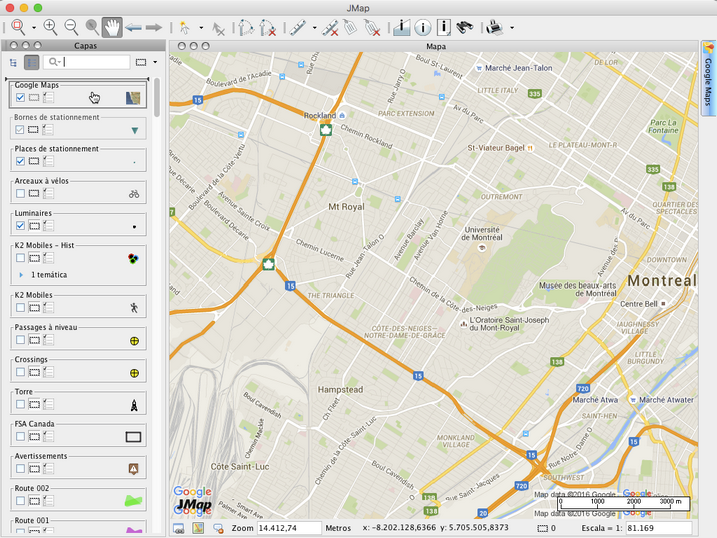Viewport: 717px width, 538px height.
Task: Click the Escala scale value field
Action: [658, 528]
